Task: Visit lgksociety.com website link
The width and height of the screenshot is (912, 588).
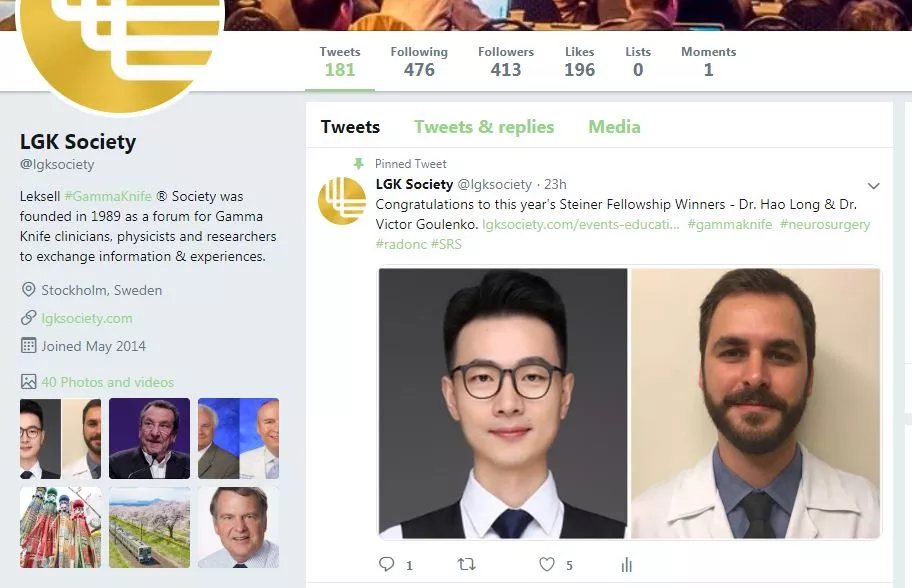Action: tap(87, 318)
